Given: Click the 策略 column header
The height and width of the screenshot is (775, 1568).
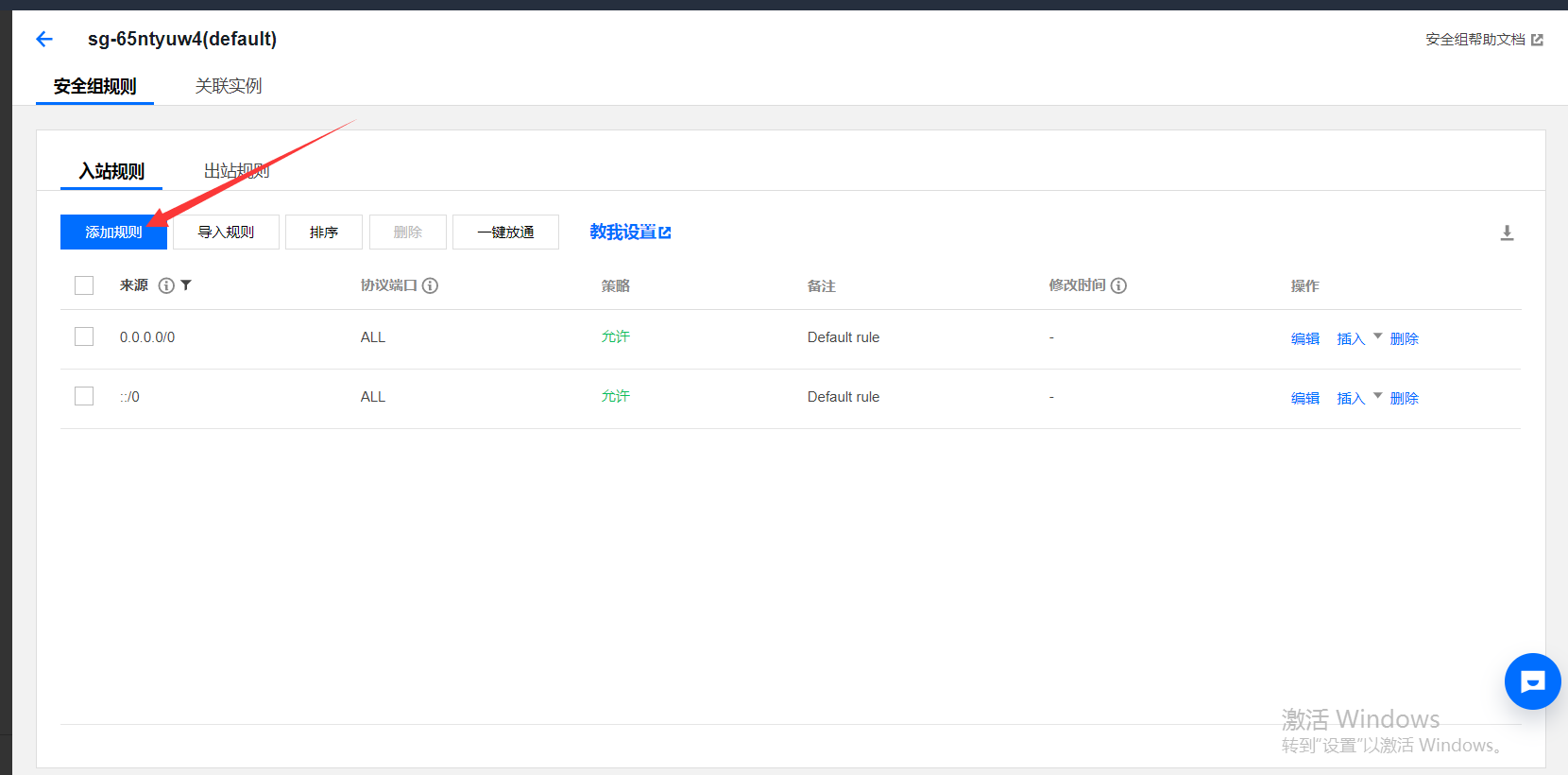Looking at the screenshot, I should (616, 285).
